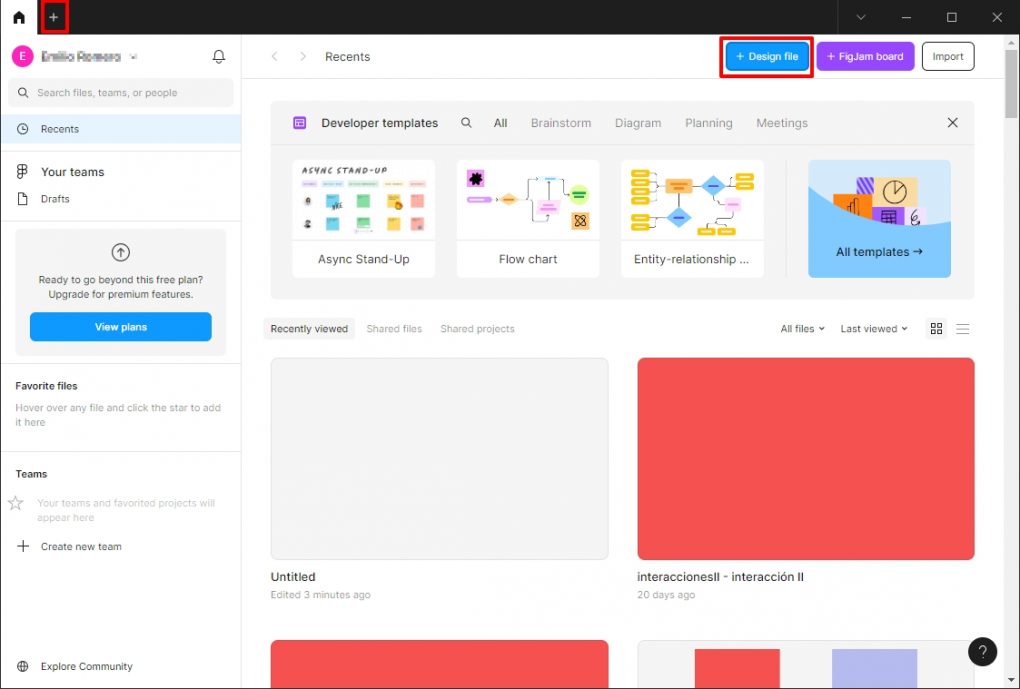
Task: Expand the All files dropdown
Action: pos(802,329)
